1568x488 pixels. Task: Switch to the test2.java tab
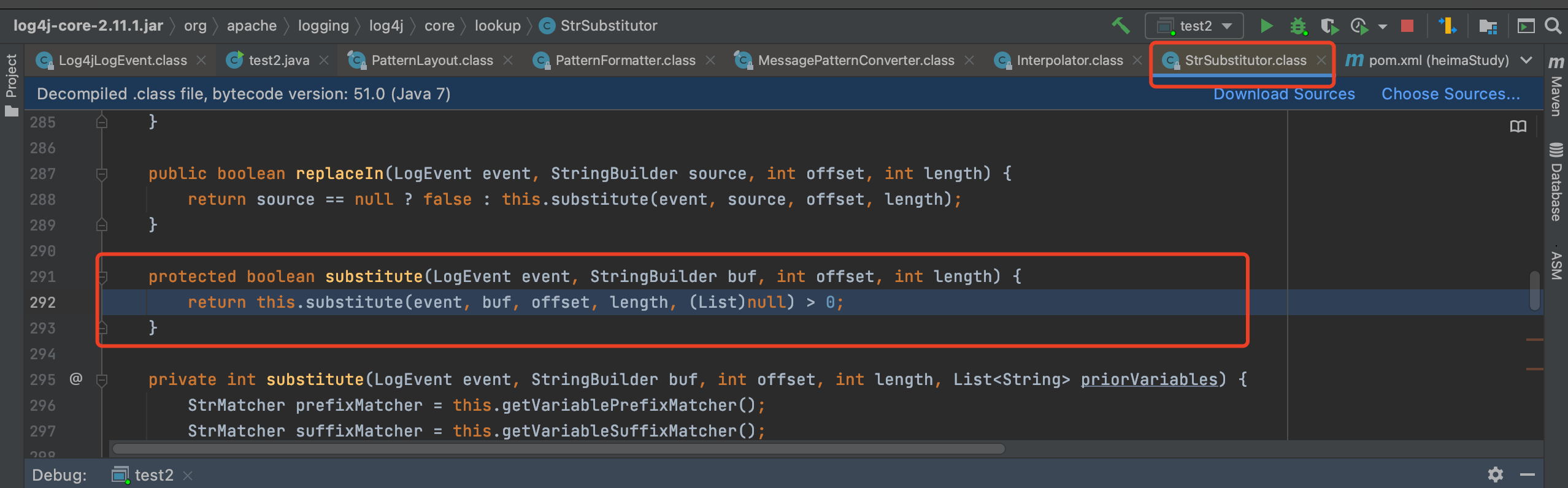click(278, 60)
